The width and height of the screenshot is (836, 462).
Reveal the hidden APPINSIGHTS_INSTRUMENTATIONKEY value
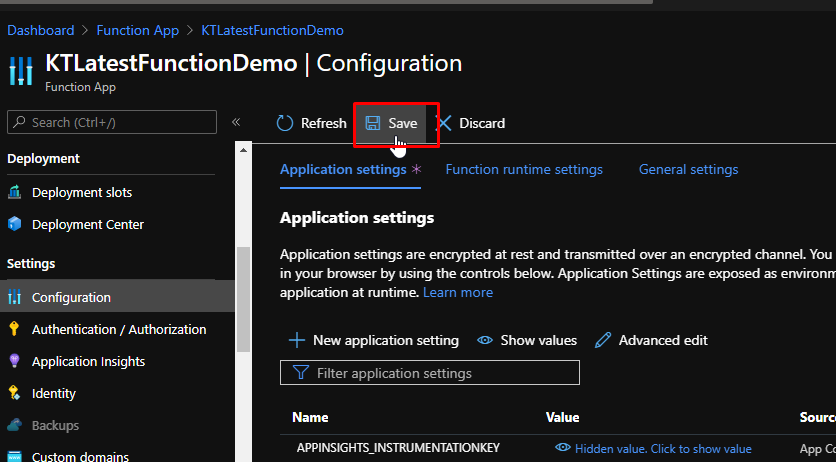point(663,449)
